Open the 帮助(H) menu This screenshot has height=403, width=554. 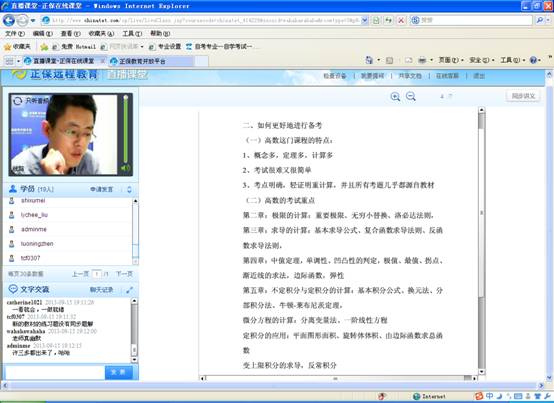(x=160, y=34)
